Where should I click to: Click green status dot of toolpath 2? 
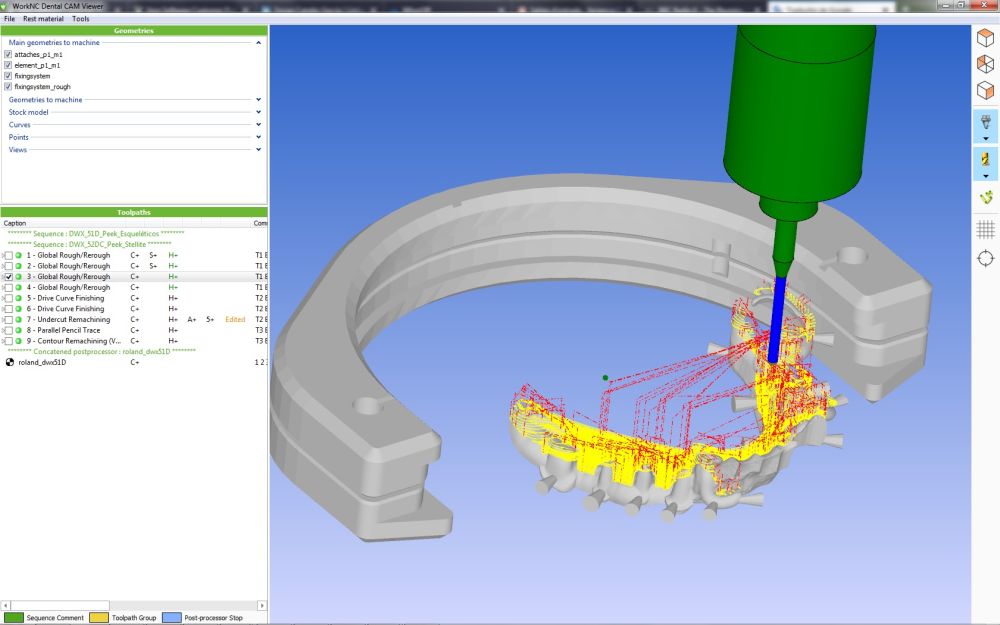tap(18, 266)
